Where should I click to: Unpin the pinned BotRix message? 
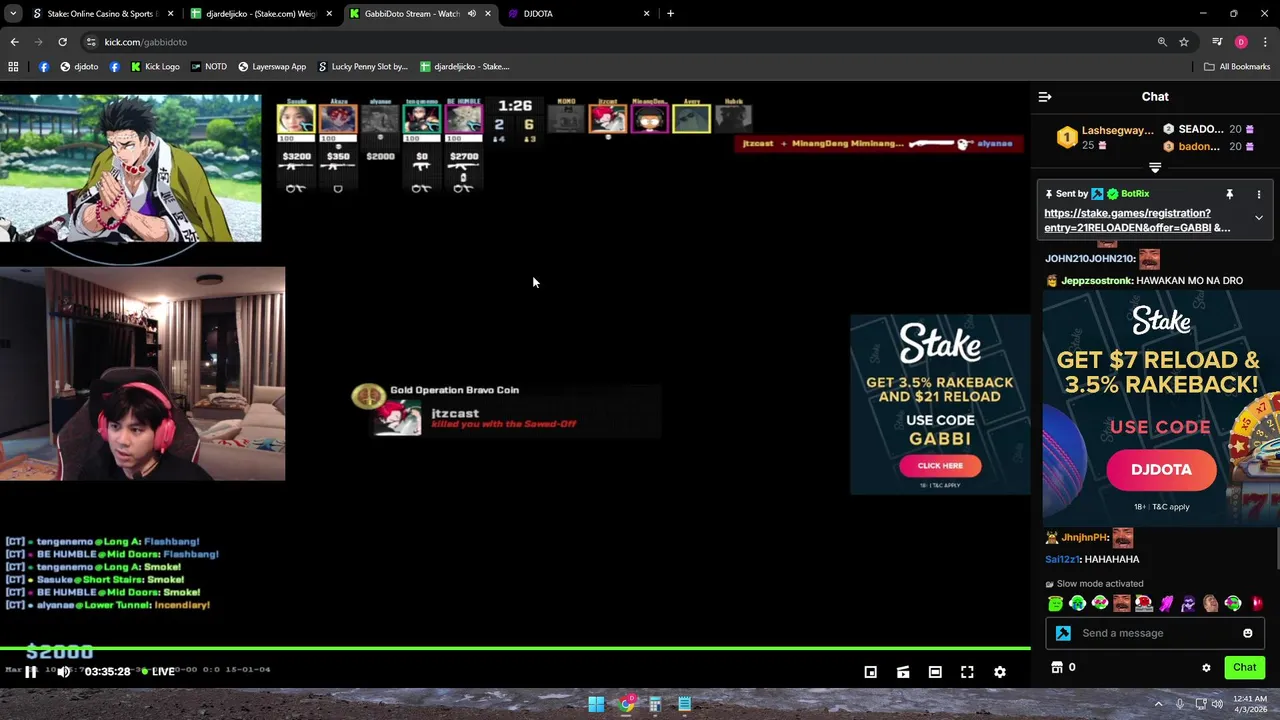coord(1230,194)
